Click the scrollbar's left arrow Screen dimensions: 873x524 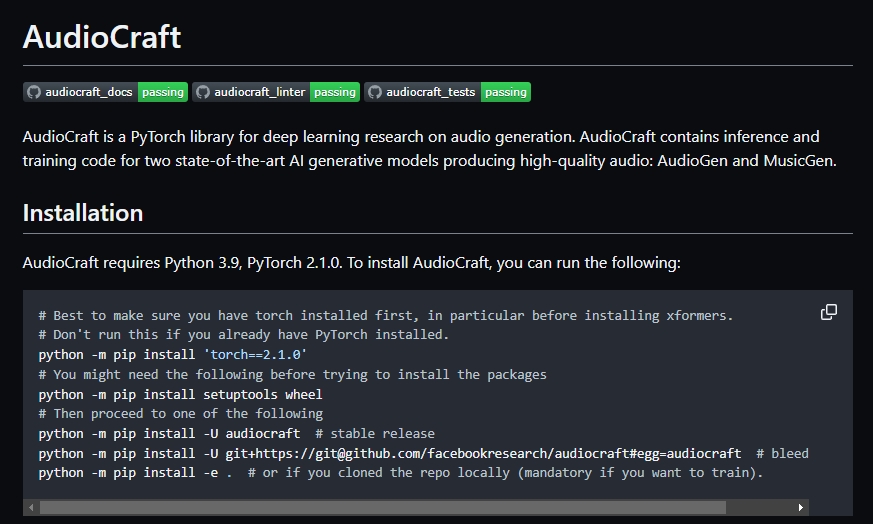[x=31, y=507]
